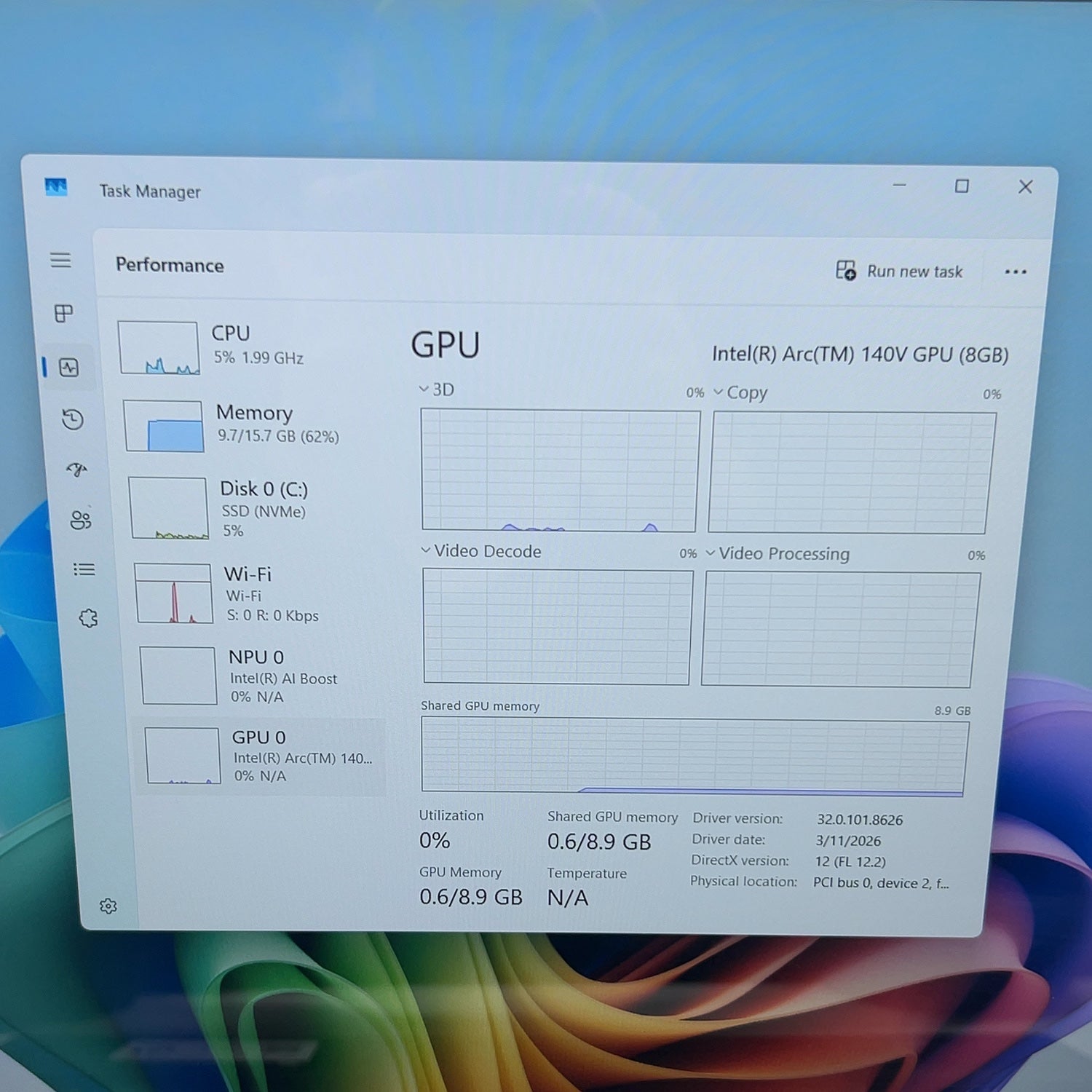Screen dimensions: 1092x1092
Task: Click the Shared GPU memory 0.6/8.9 GB value
Action: [x=599, y=842]
